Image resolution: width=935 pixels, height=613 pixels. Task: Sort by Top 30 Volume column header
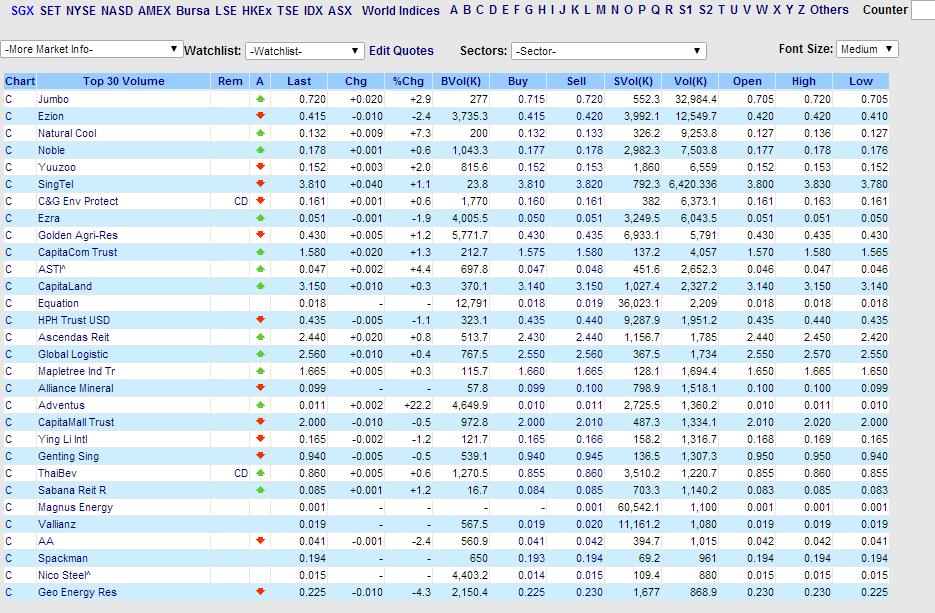123,81
